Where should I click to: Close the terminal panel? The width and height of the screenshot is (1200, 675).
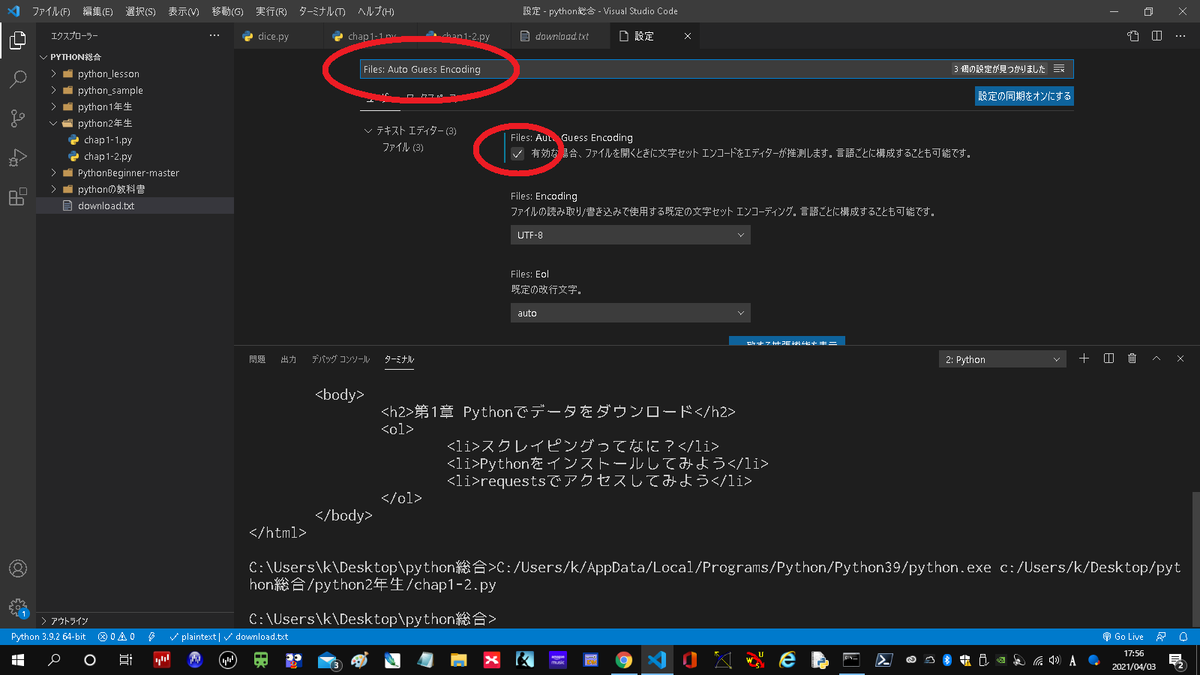pyautogui.click(x=1181, y=359)
